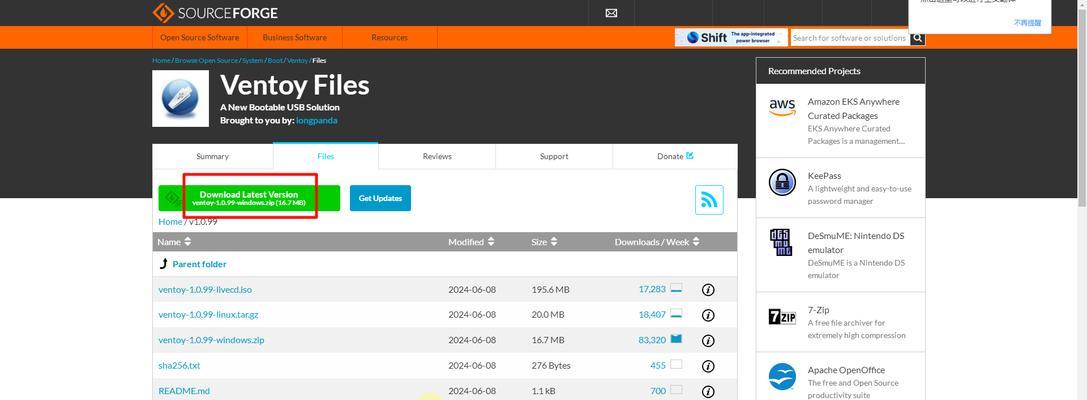Click the DeSmuME emulator icon
1087x400 pixels.
(781, 243)
